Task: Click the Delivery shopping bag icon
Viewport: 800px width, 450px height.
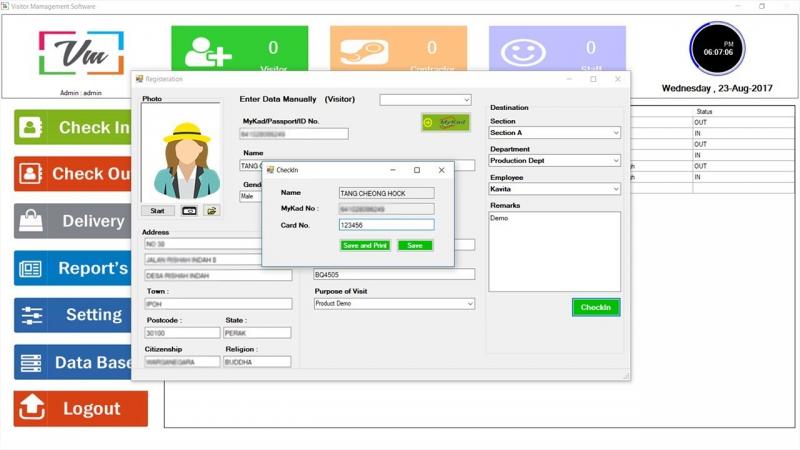Action: coord(31,221)
